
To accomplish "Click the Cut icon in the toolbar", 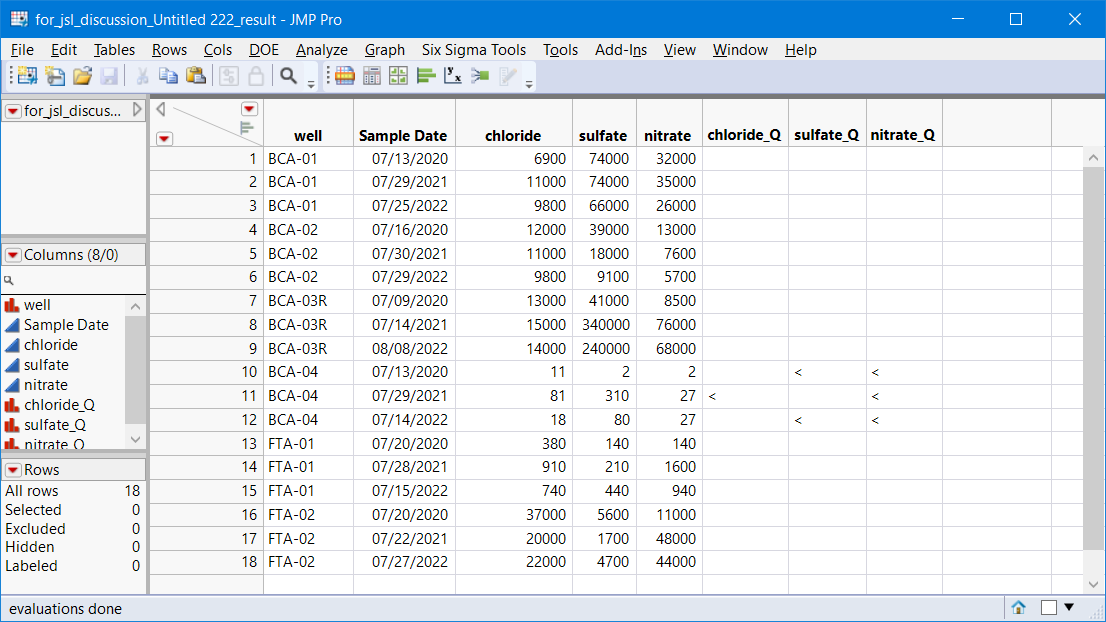I will pyautogui.click(x=142, y=75).
